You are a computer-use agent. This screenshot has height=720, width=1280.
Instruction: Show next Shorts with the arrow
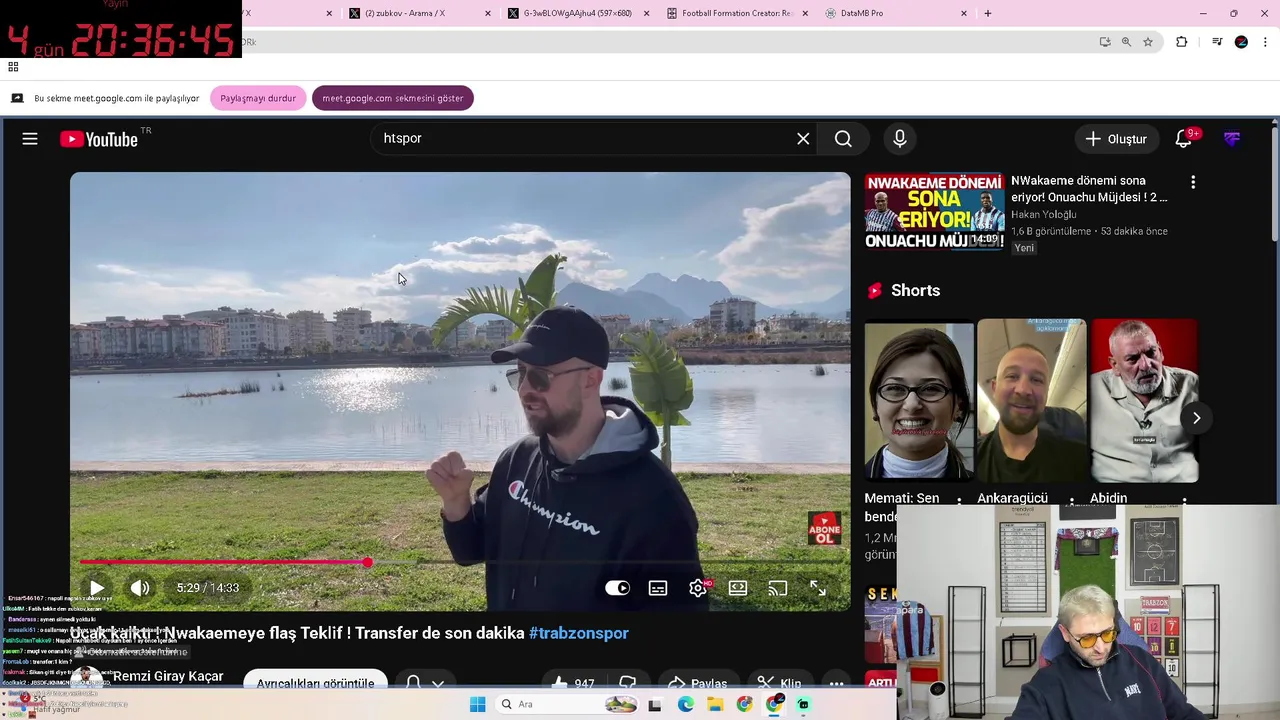(x=1196, y=418)
